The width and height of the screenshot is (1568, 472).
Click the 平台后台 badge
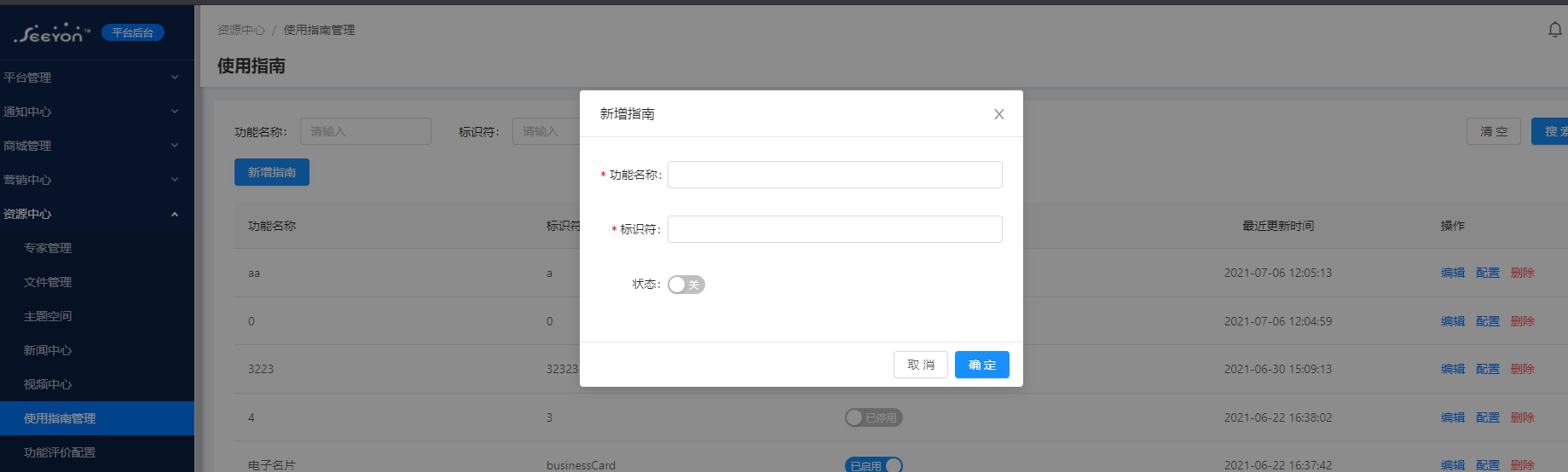133,32
